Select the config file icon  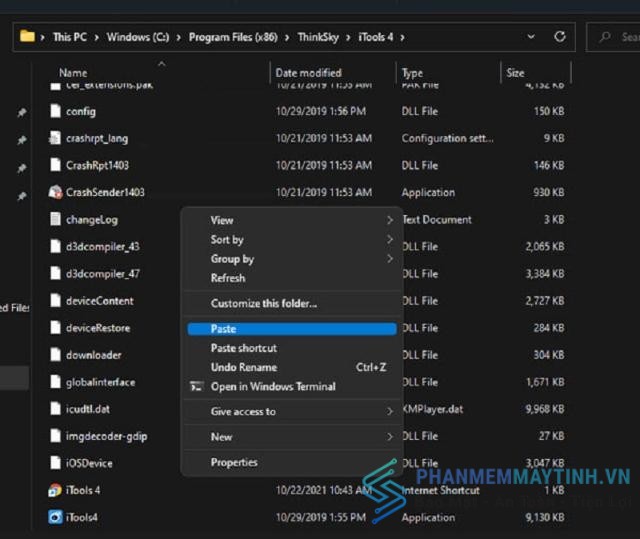click(55, 111)
